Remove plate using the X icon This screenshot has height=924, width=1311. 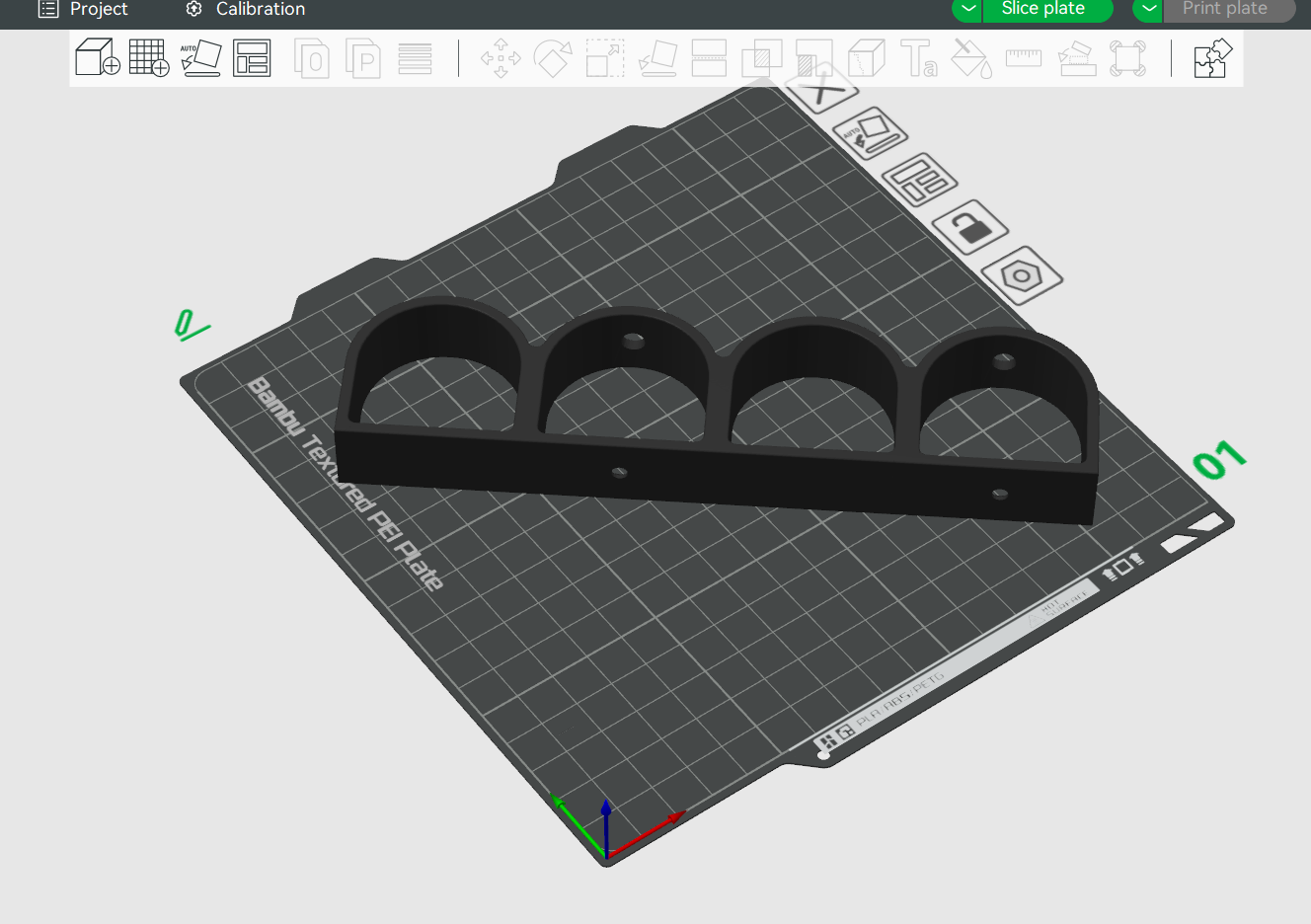click(819, 90)
